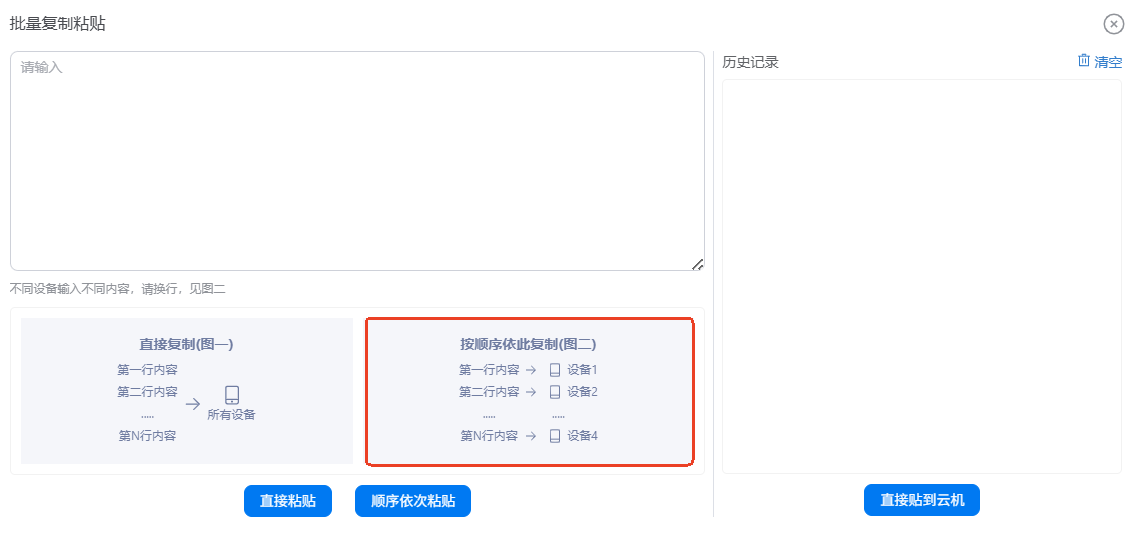Click the 直接复制(图一) illustration heading

click(187, 345)
